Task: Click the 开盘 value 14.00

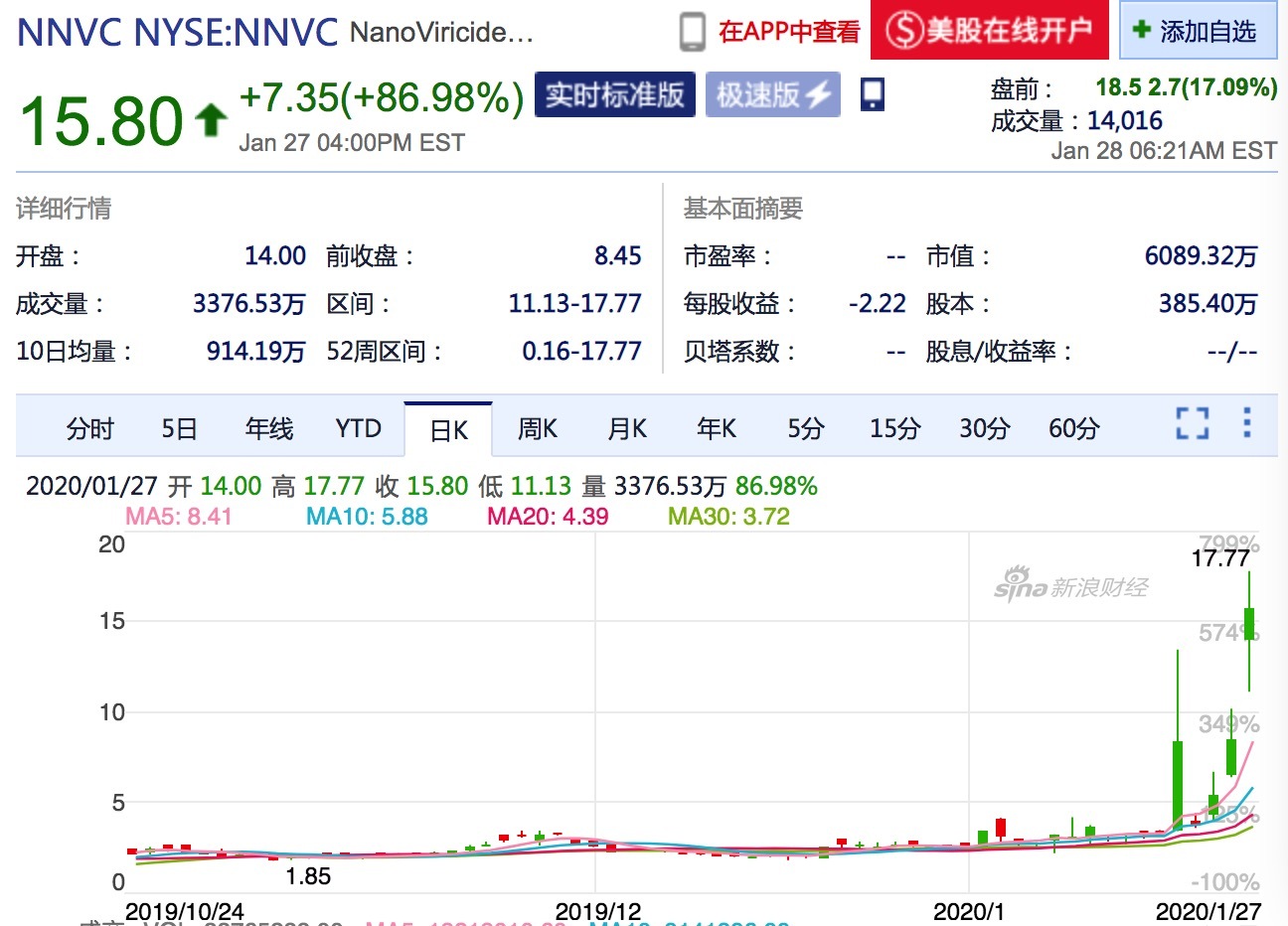Action: tap(275, 256)
